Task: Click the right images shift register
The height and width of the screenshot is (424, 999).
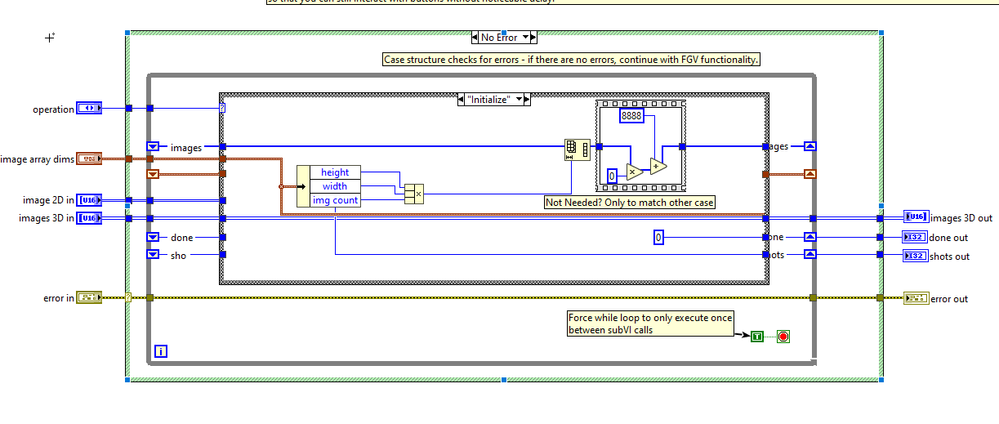Action: [810, 146]
